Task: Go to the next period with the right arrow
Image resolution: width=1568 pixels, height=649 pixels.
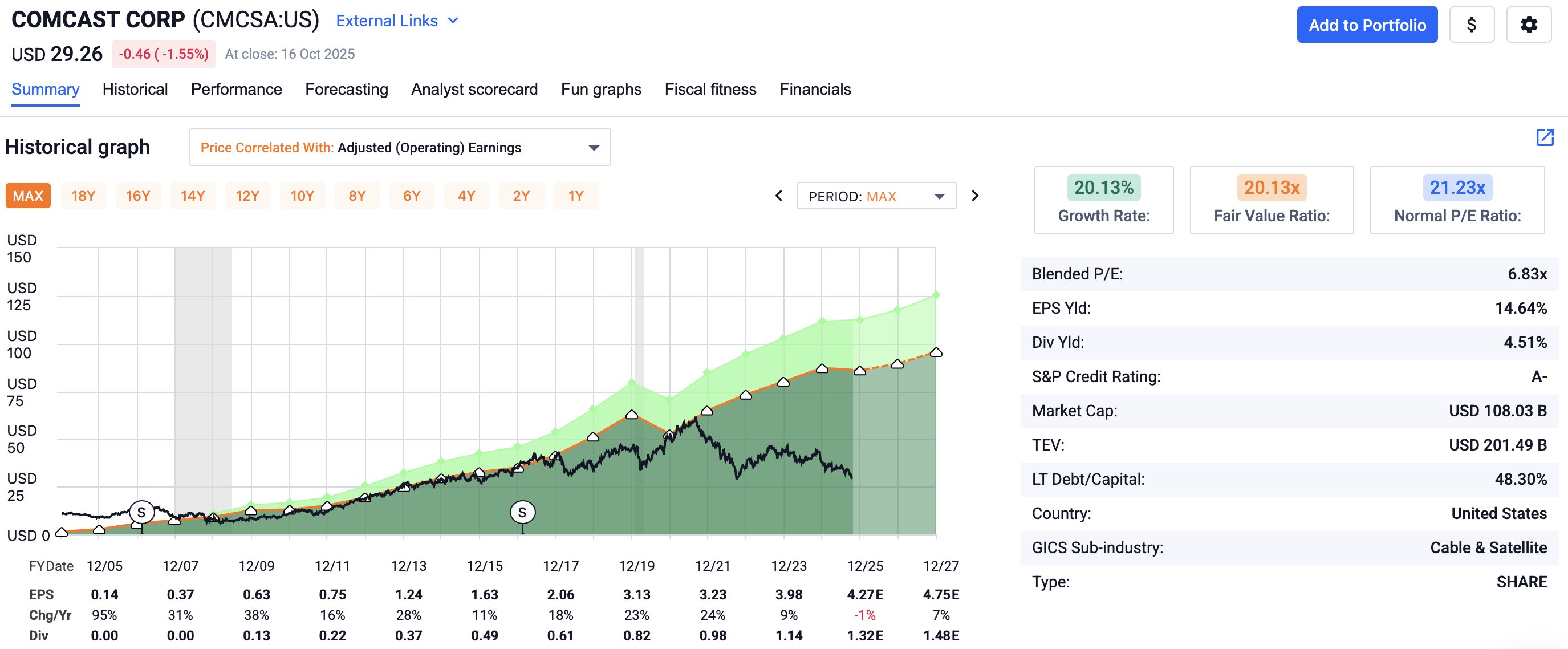Action: 975,196
